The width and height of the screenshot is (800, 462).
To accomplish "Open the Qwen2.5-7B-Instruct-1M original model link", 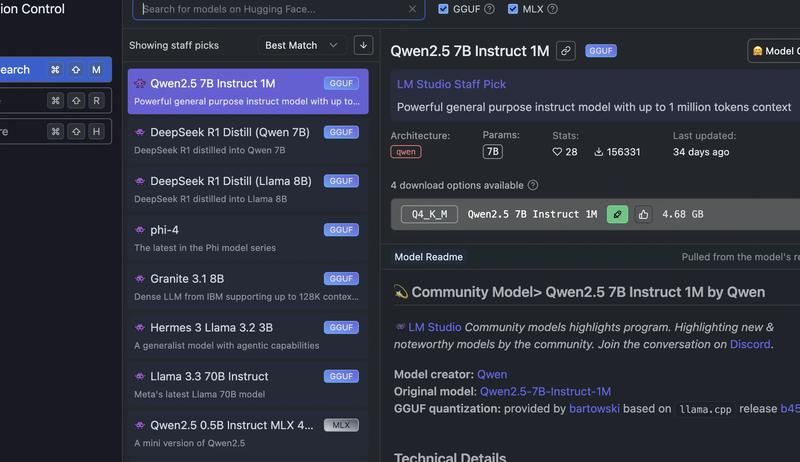I will [x=545, y=392].
